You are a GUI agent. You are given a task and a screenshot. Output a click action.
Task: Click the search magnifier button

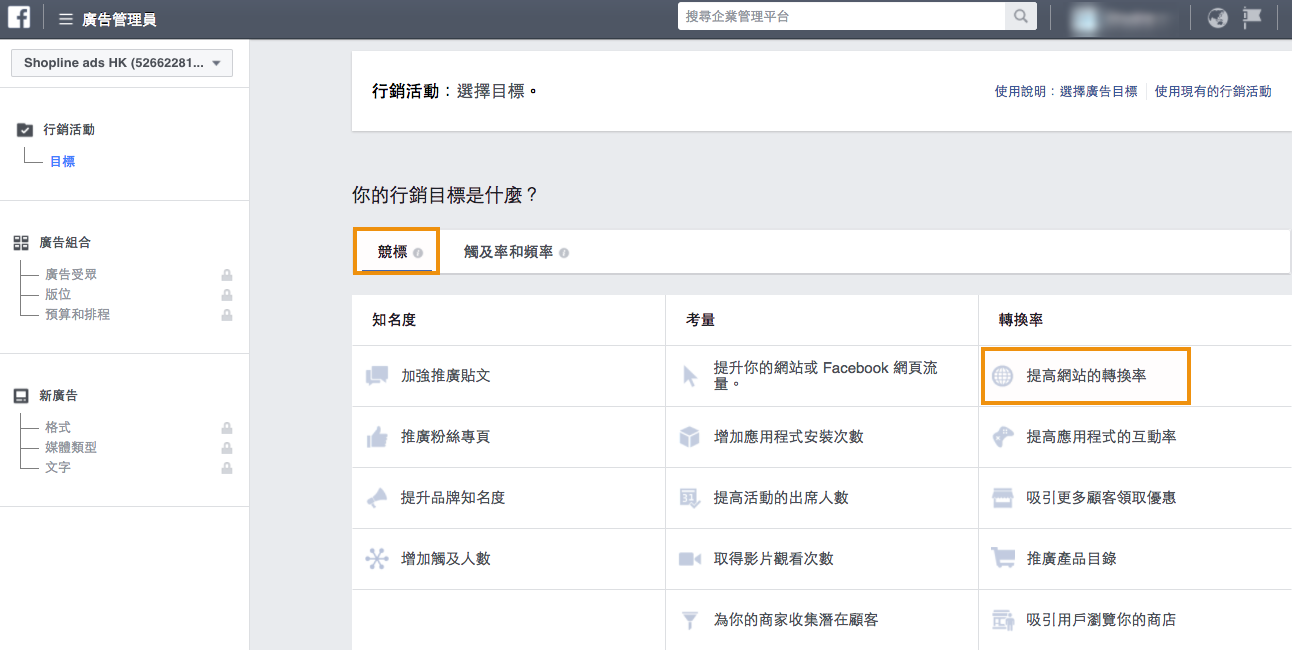point(1020,16)
